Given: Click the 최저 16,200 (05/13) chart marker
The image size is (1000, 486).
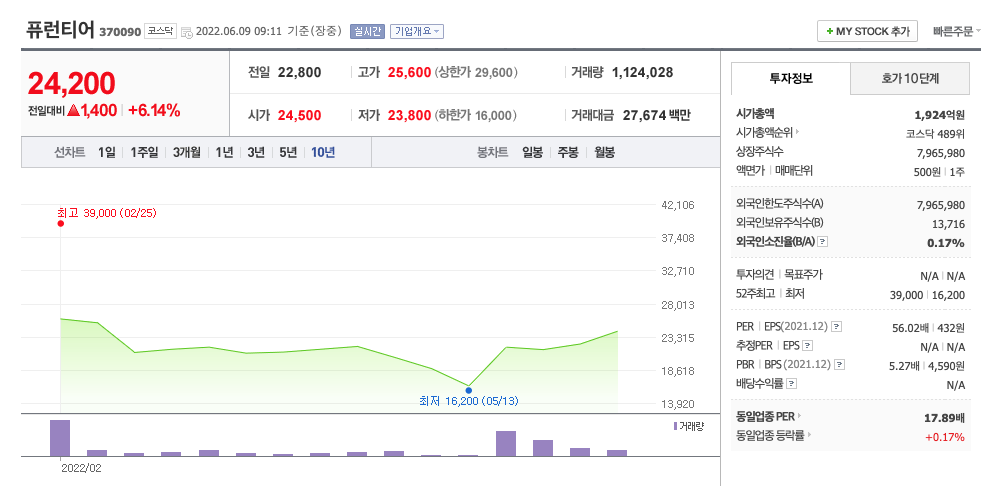Looking at the screenshot, I should pos(469,390).
